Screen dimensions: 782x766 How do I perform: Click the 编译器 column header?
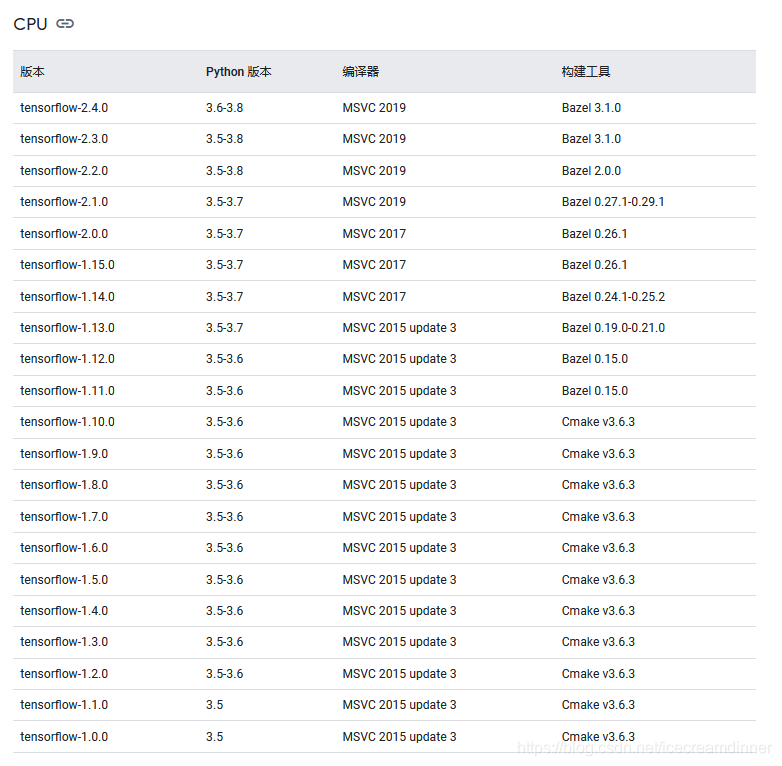[361, 72]
